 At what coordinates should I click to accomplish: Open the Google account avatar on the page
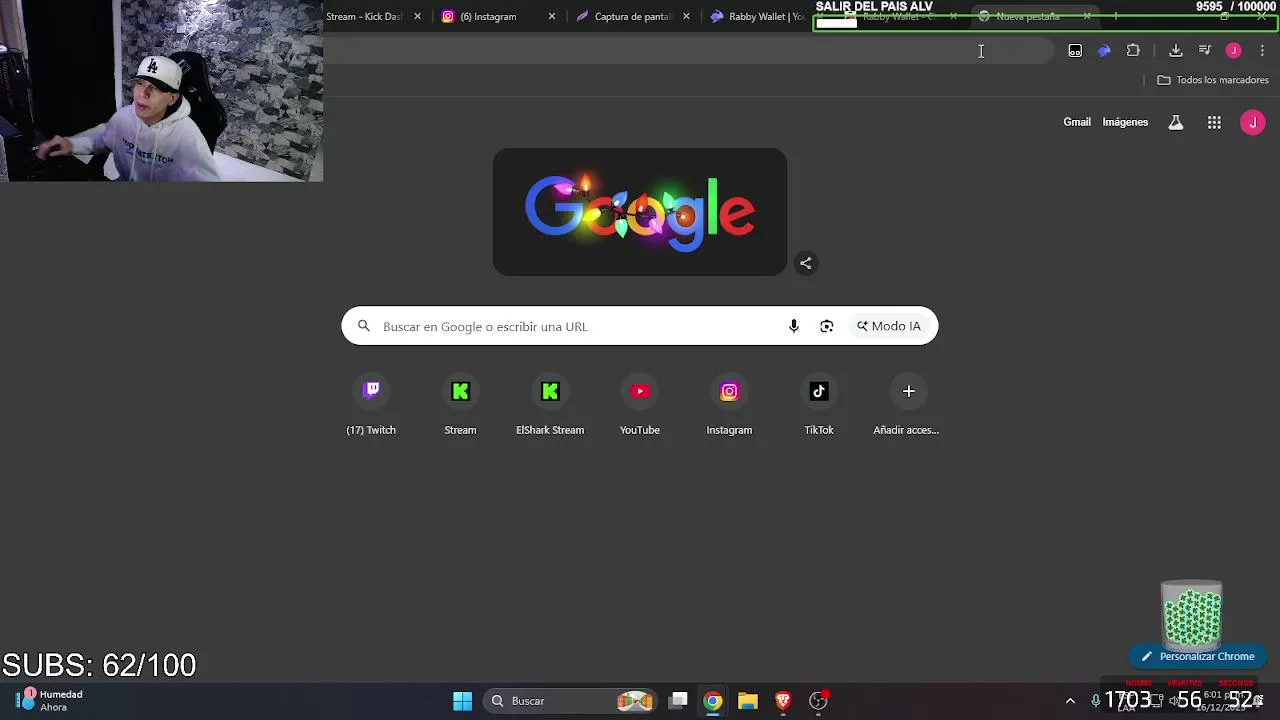coord(1252,122)
